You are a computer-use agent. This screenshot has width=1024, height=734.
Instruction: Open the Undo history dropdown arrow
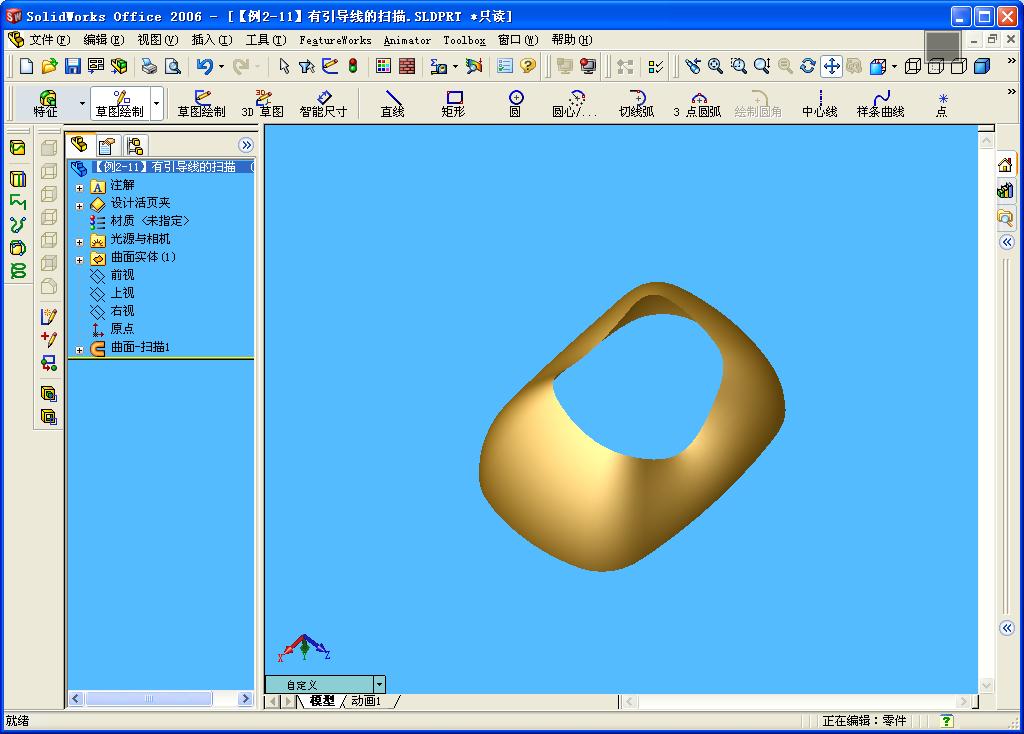click(221, 66)
